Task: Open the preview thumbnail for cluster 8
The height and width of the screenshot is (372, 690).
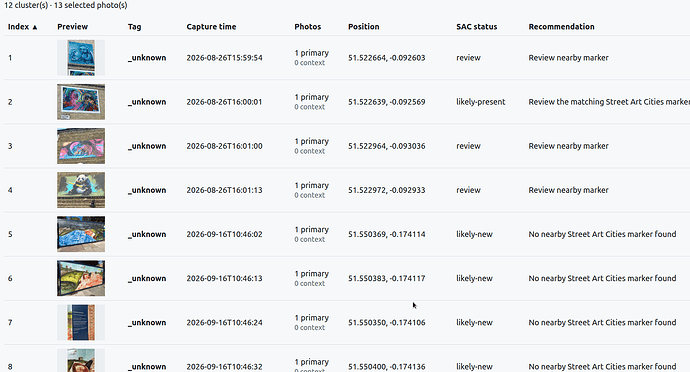Action: point(81,361)
